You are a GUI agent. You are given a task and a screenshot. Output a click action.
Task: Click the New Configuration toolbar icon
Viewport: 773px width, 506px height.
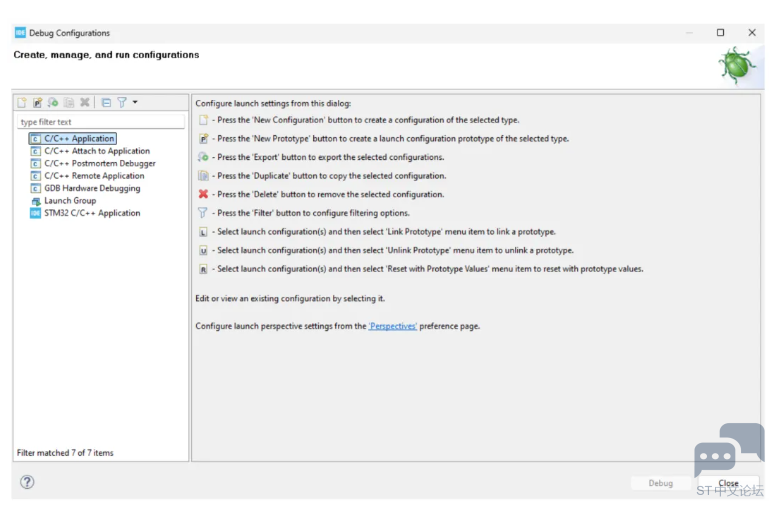22,102
